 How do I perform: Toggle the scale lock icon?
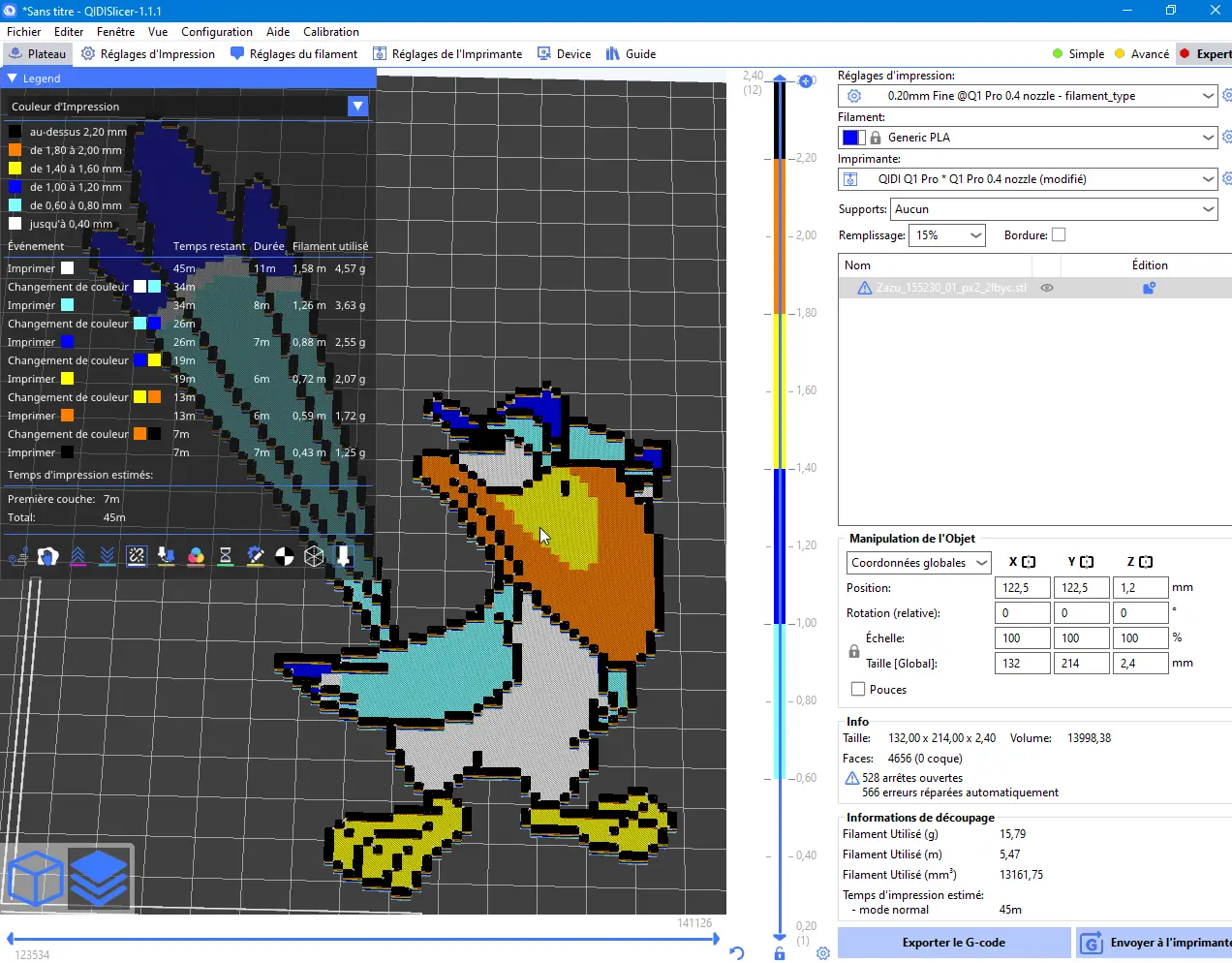(x=854, y=651)
